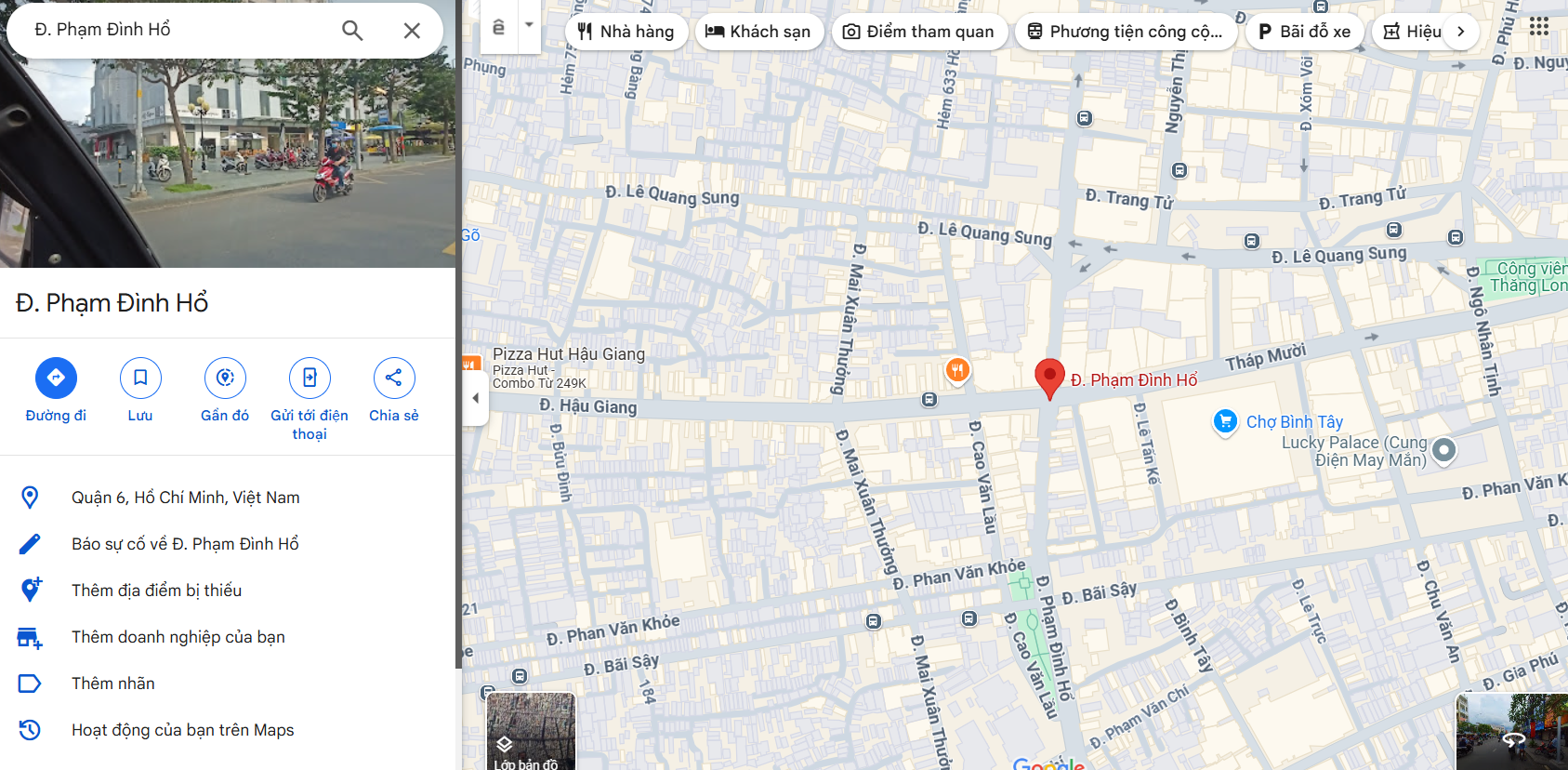Click the street photo of Đ. Phạm Đình Hổ
This screenshot has height=770, width=1568.
pyautogui.click(x=228, y=134)
